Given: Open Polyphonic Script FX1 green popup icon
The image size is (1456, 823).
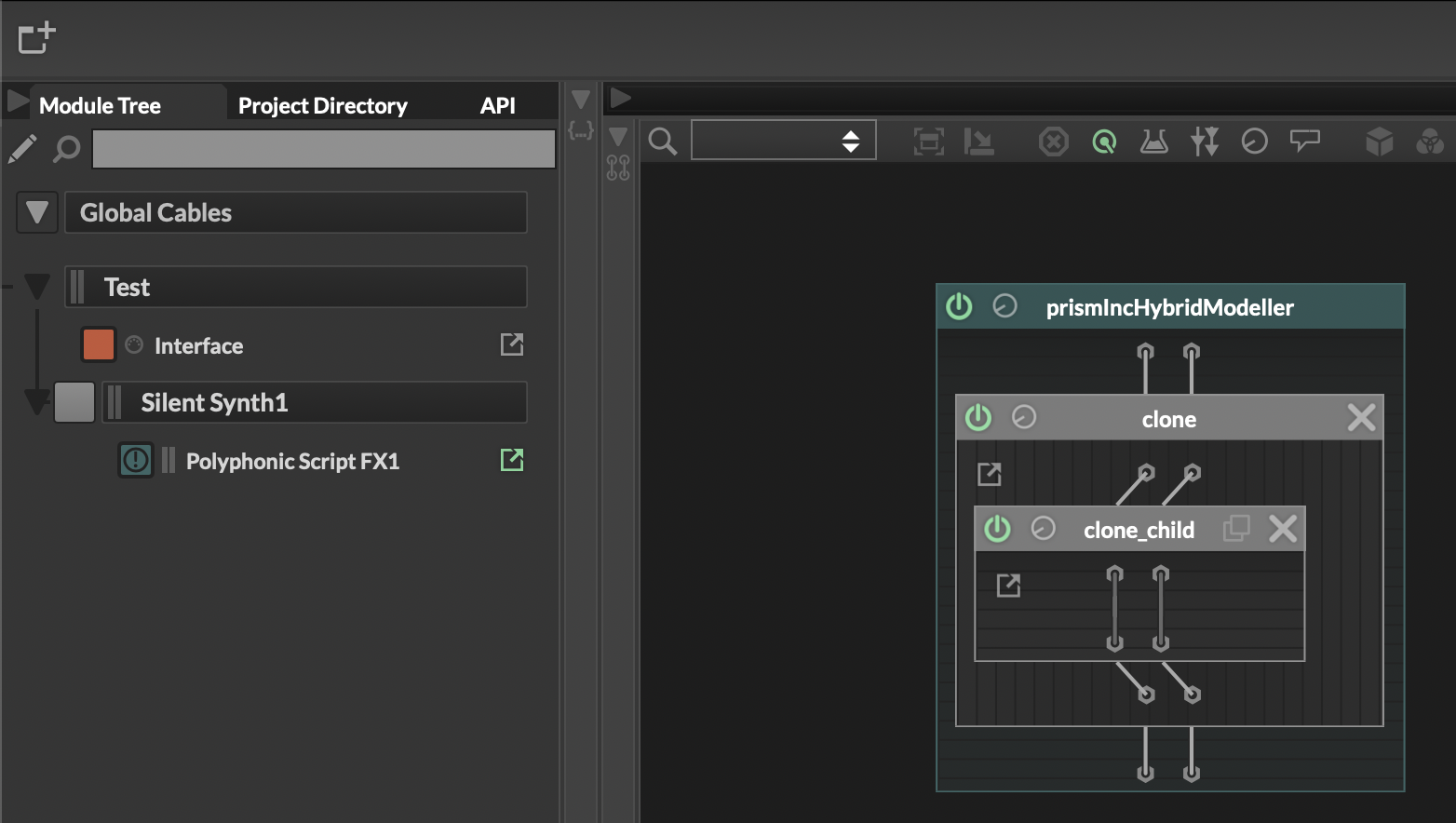Looking at the screenshot, I should coord(512,459).
